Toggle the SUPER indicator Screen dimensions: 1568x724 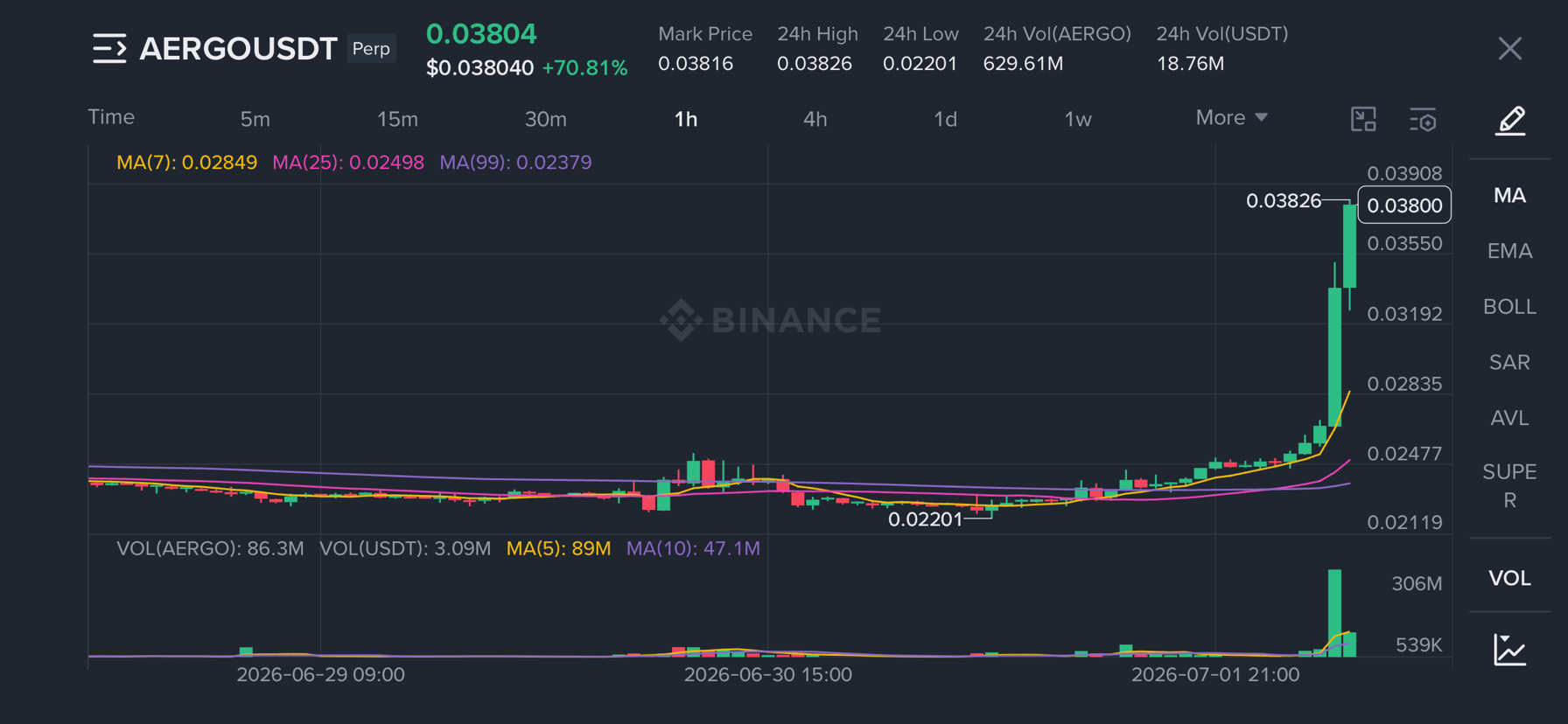point(1509,486)
